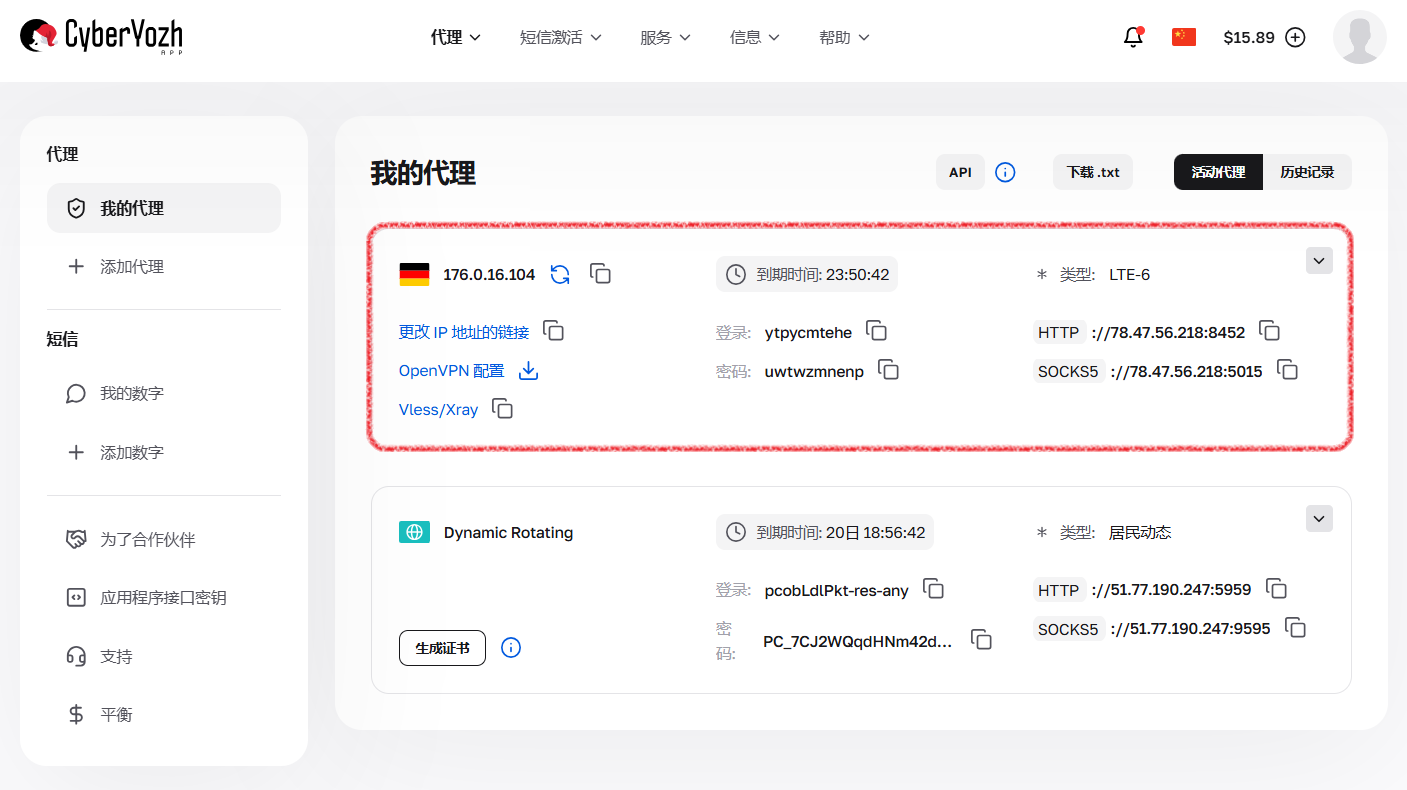Click the info icon next to 生成证书

(x=511, y=647)
